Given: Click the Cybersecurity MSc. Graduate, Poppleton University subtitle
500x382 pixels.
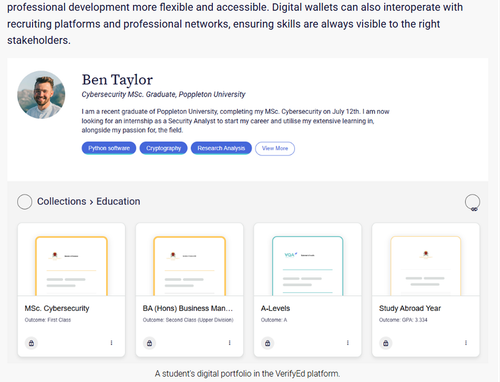Looking at the screenshot, I should (x=163, y=95).
